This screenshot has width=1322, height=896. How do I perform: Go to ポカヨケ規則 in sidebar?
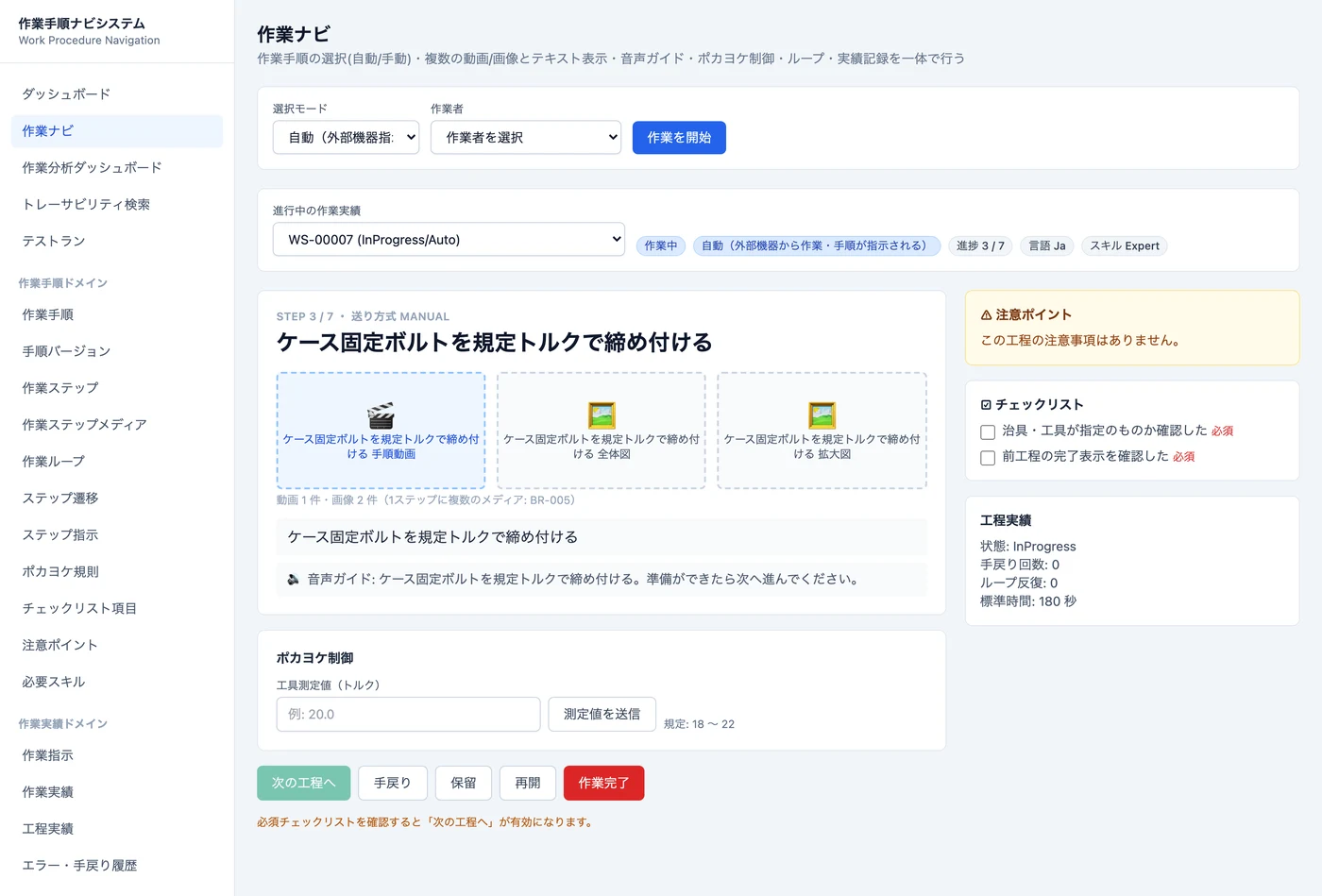point(117,572)
